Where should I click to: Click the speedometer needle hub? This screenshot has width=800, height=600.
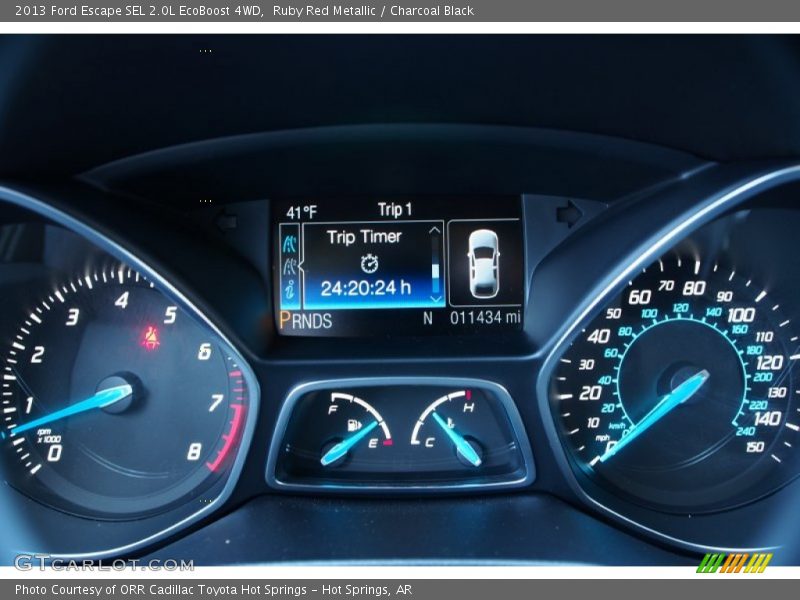click(x=688, y=384)
